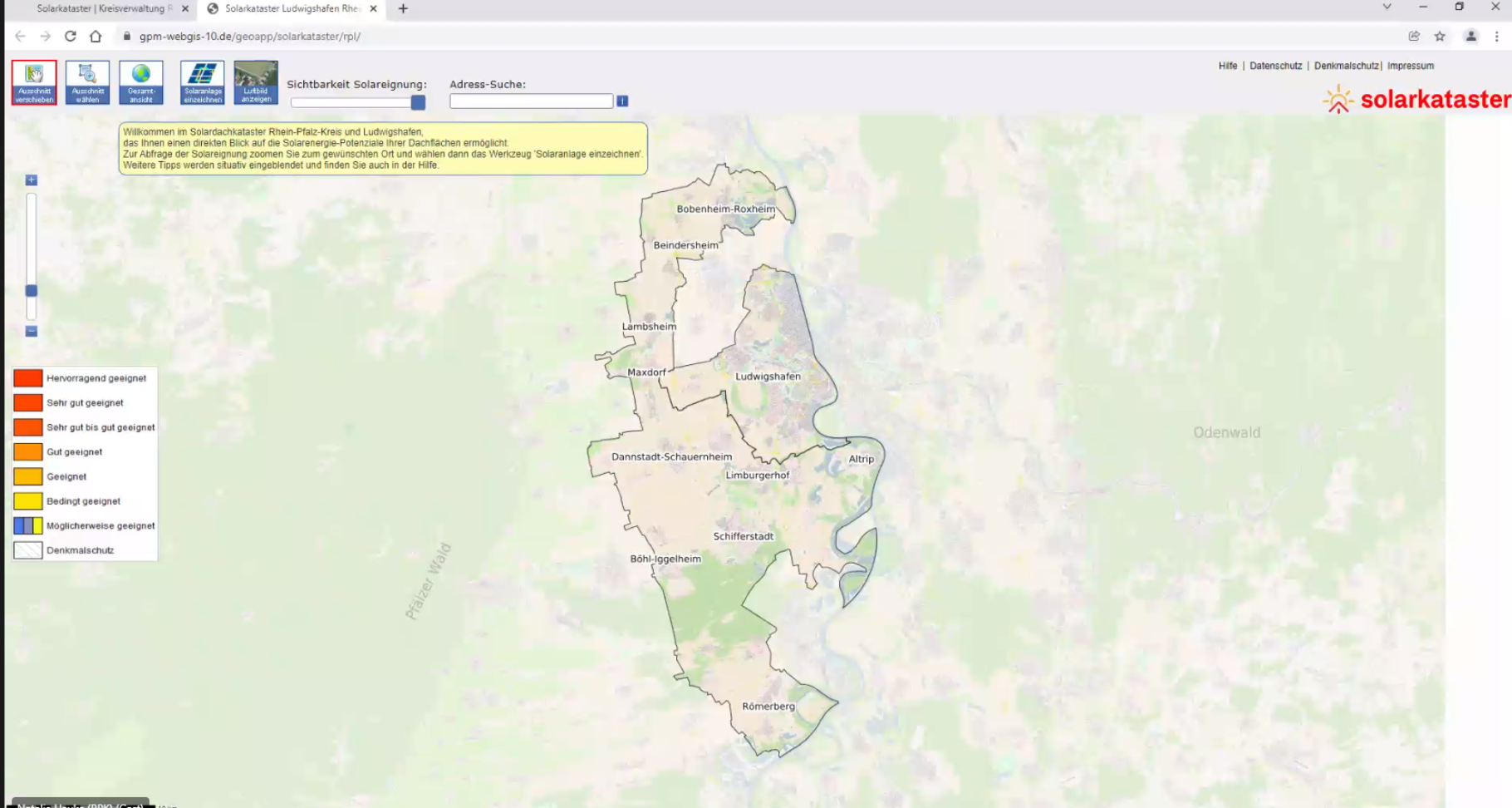Screen dimensions: 1512x808
Task: Open the 'Hilfe' link
Action: point(1228,66)
